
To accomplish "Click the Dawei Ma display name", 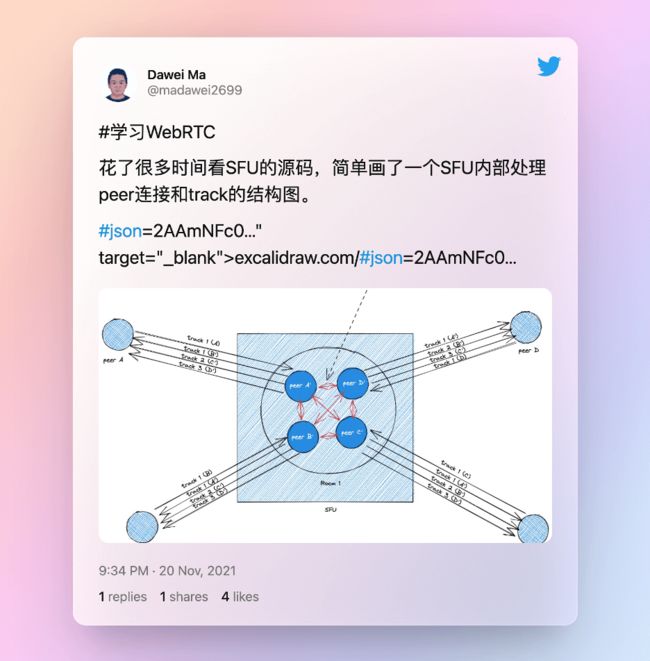I will coord(177,75).
